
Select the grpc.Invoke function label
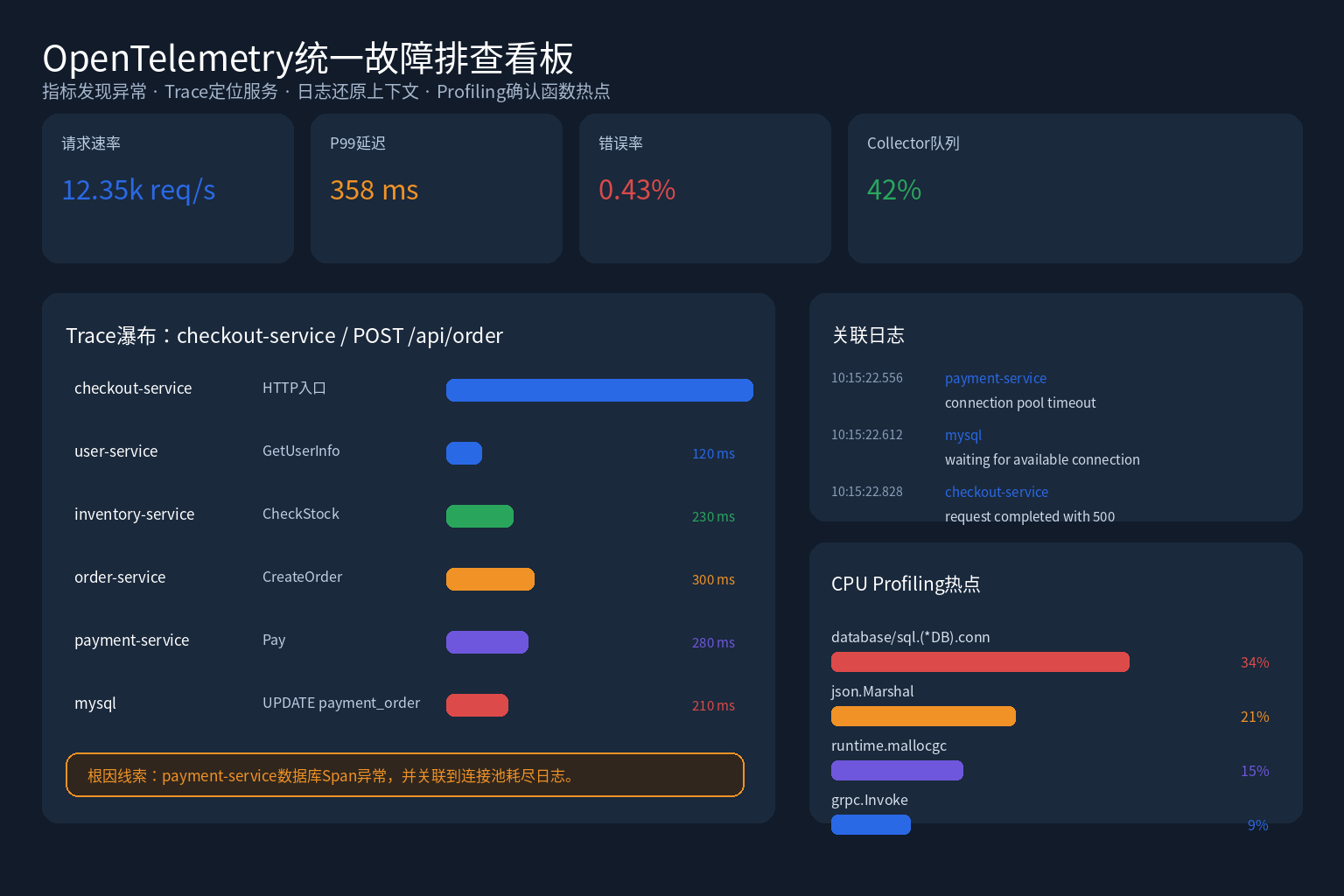[870, 800]
